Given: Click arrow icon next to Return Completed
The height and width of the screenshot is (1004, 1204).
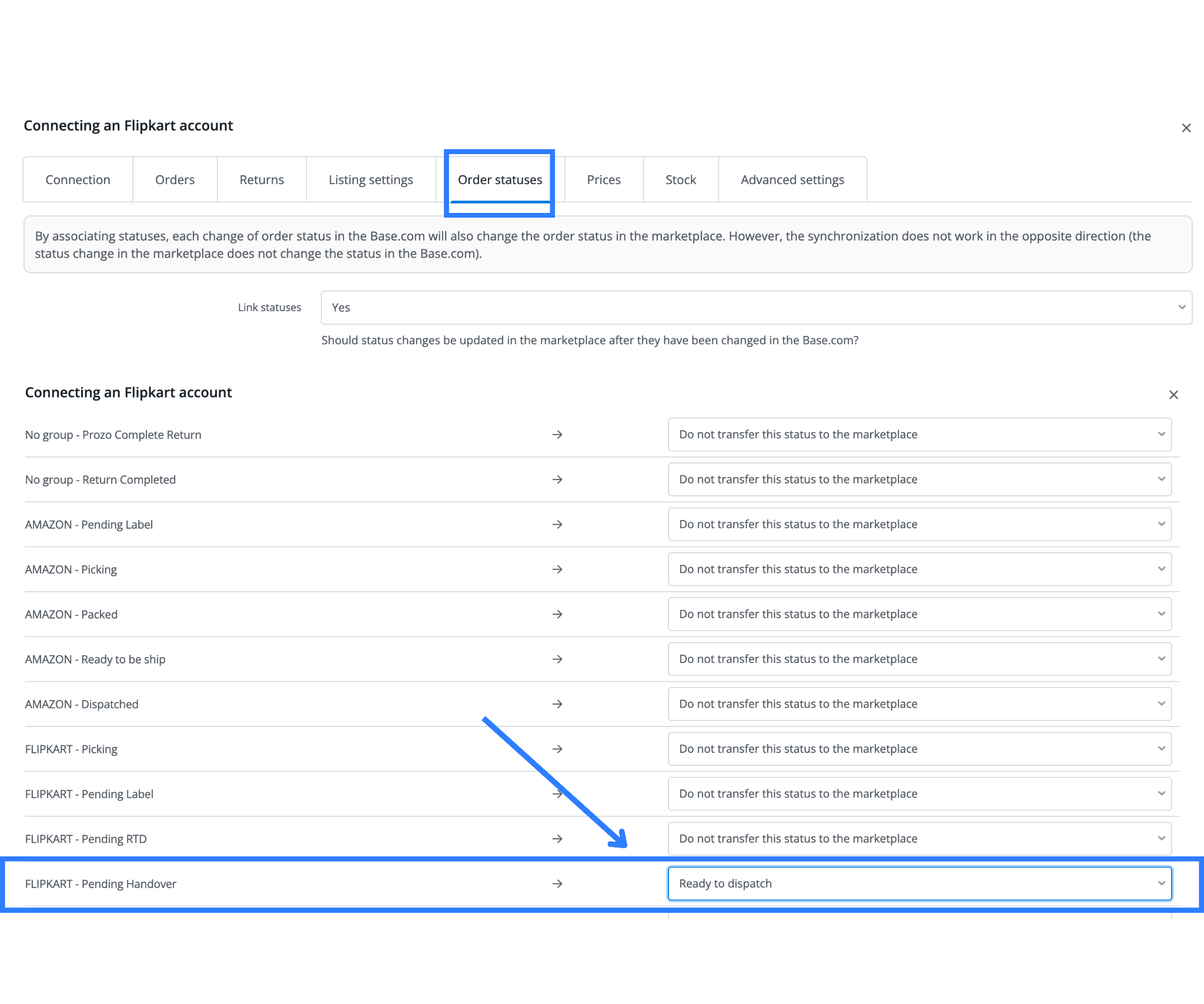Looking at the screenshot, I should coord(557,479).
